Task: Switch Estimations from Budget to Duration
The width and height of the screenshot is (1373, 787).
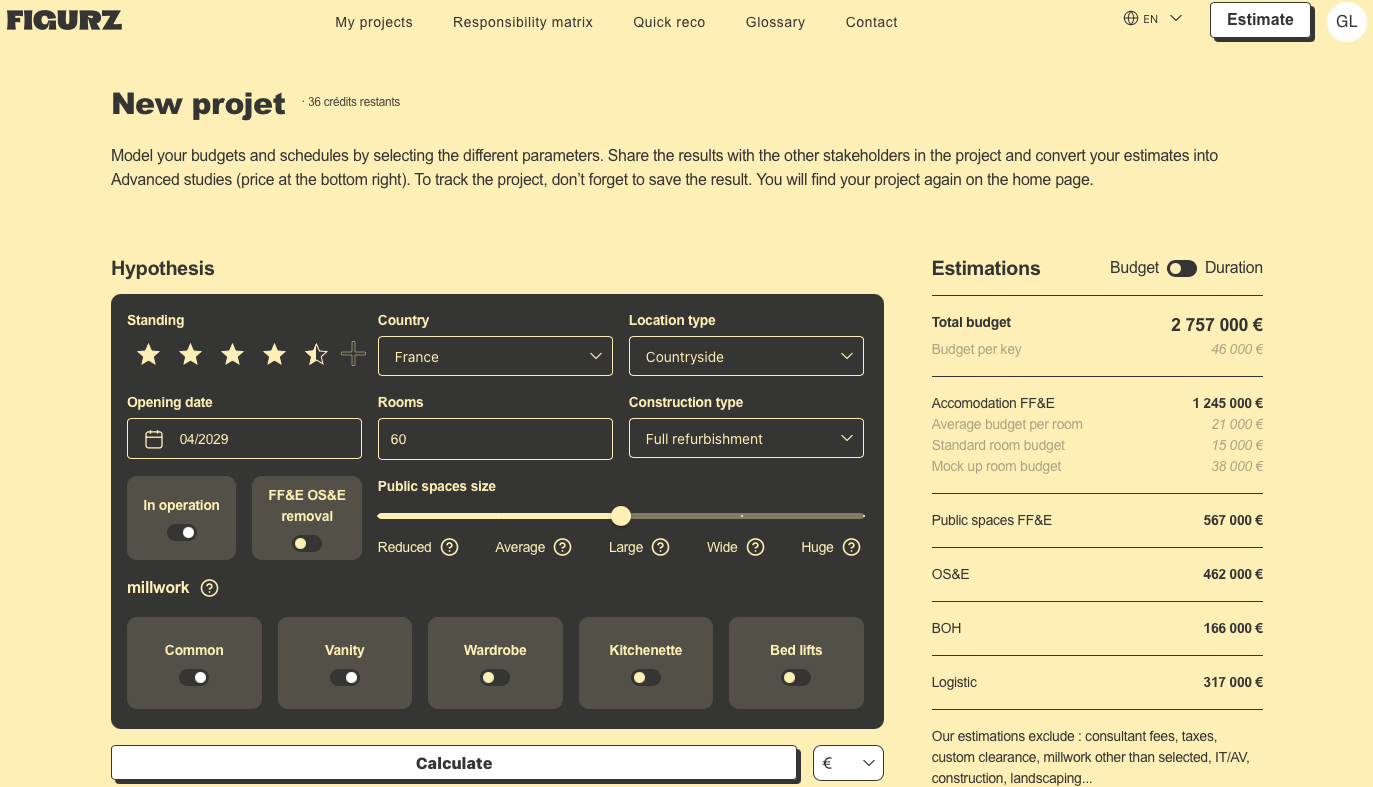Action: (x=1181, y=268)
